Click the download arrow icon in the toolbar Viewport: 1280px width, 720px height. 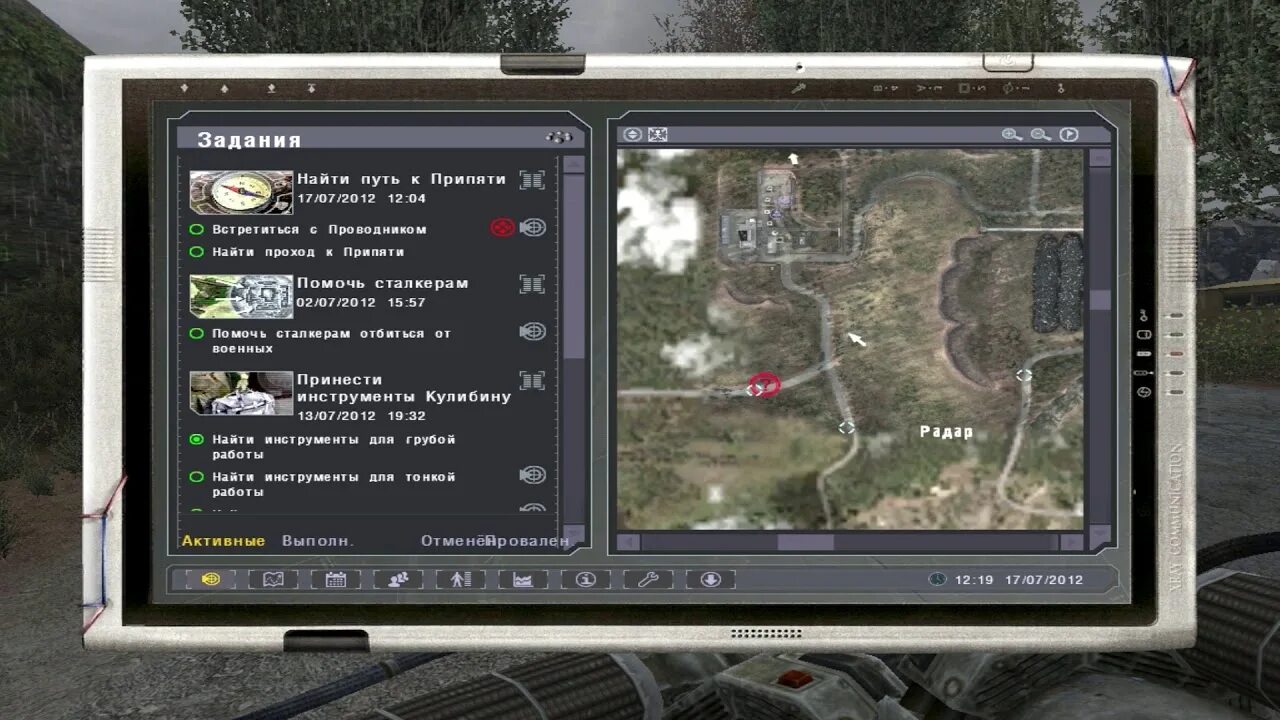(x=711, y=579)
